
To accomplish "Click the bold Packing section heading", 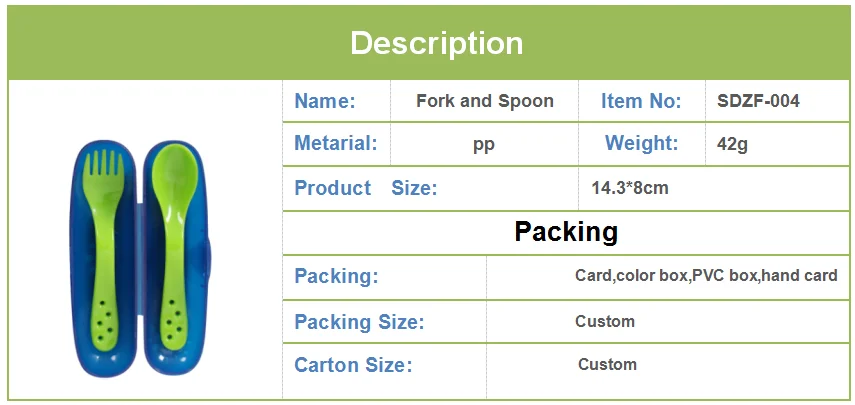I will pos(566,232).
